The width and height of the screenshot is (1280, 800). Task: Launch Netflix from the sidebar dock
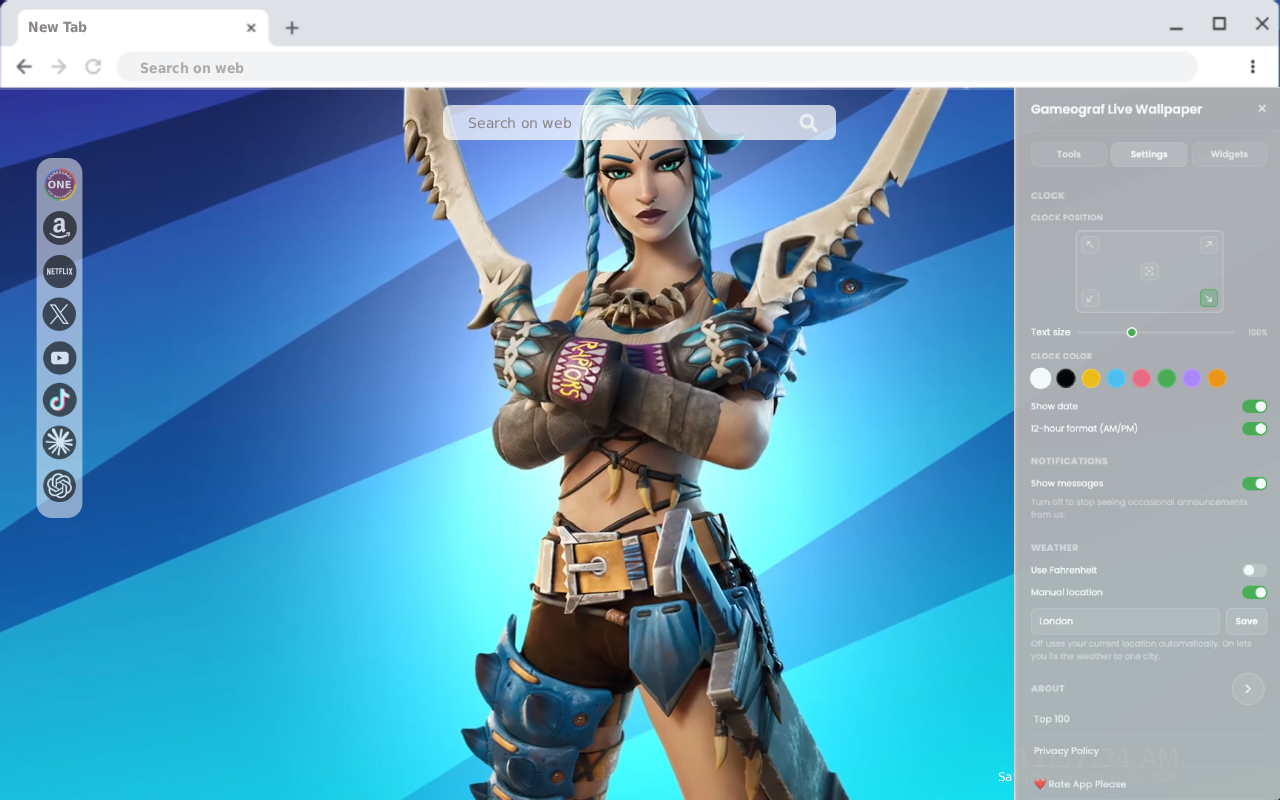[x=60, y=271]
